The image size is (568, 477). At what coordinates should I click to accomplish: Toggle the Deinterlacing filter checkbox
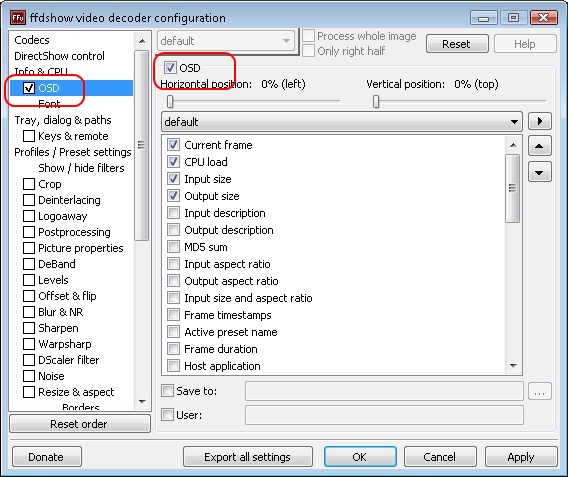click(x=29, y=200)
